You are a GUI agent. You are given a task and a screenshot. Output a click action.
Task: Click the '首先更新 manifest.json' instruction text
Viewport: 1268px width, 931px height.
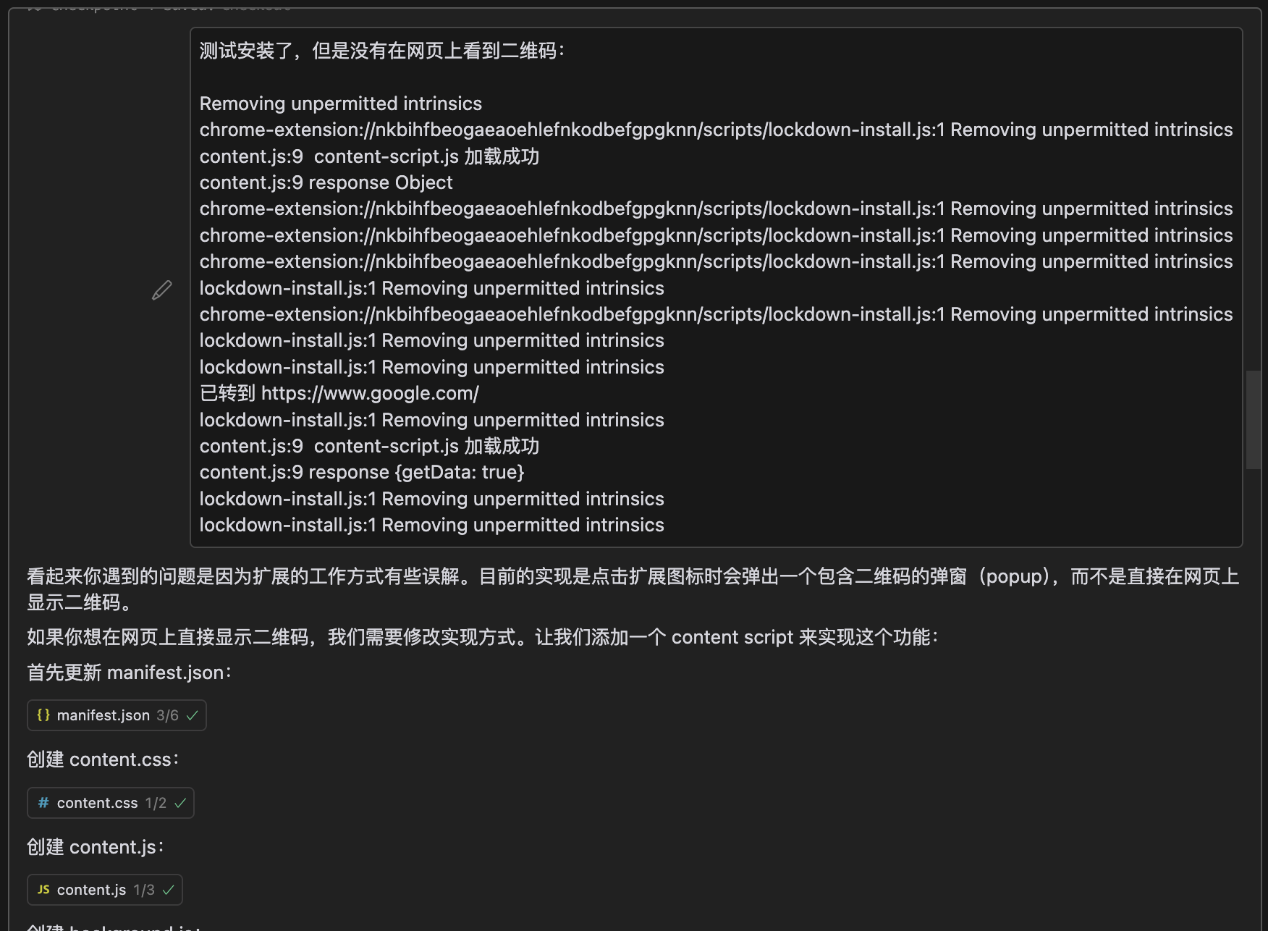[x=129, y=672]
